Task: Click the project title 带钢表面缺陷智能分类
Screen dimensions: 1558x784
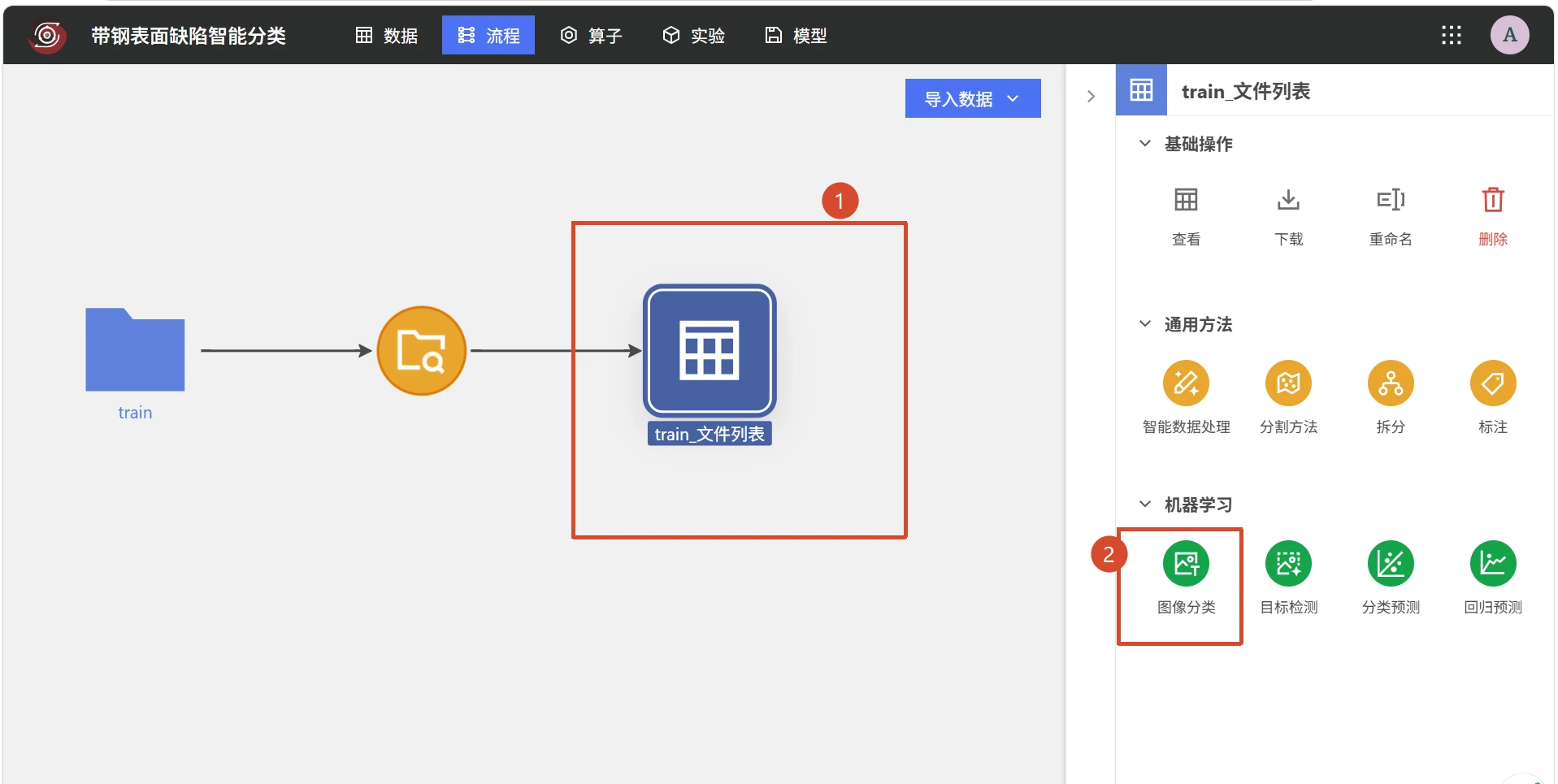Action: [189, 36]
